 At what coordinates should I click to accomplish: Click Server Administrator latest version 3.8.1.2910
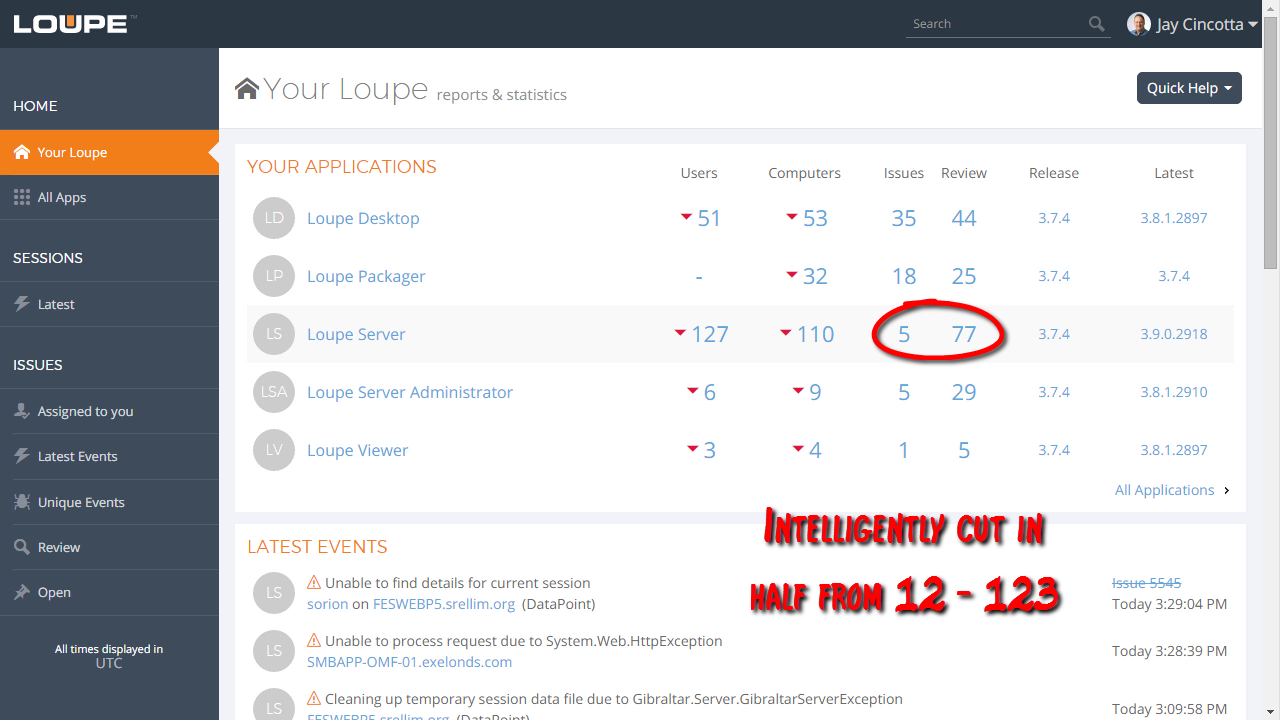pos(1174,392)
